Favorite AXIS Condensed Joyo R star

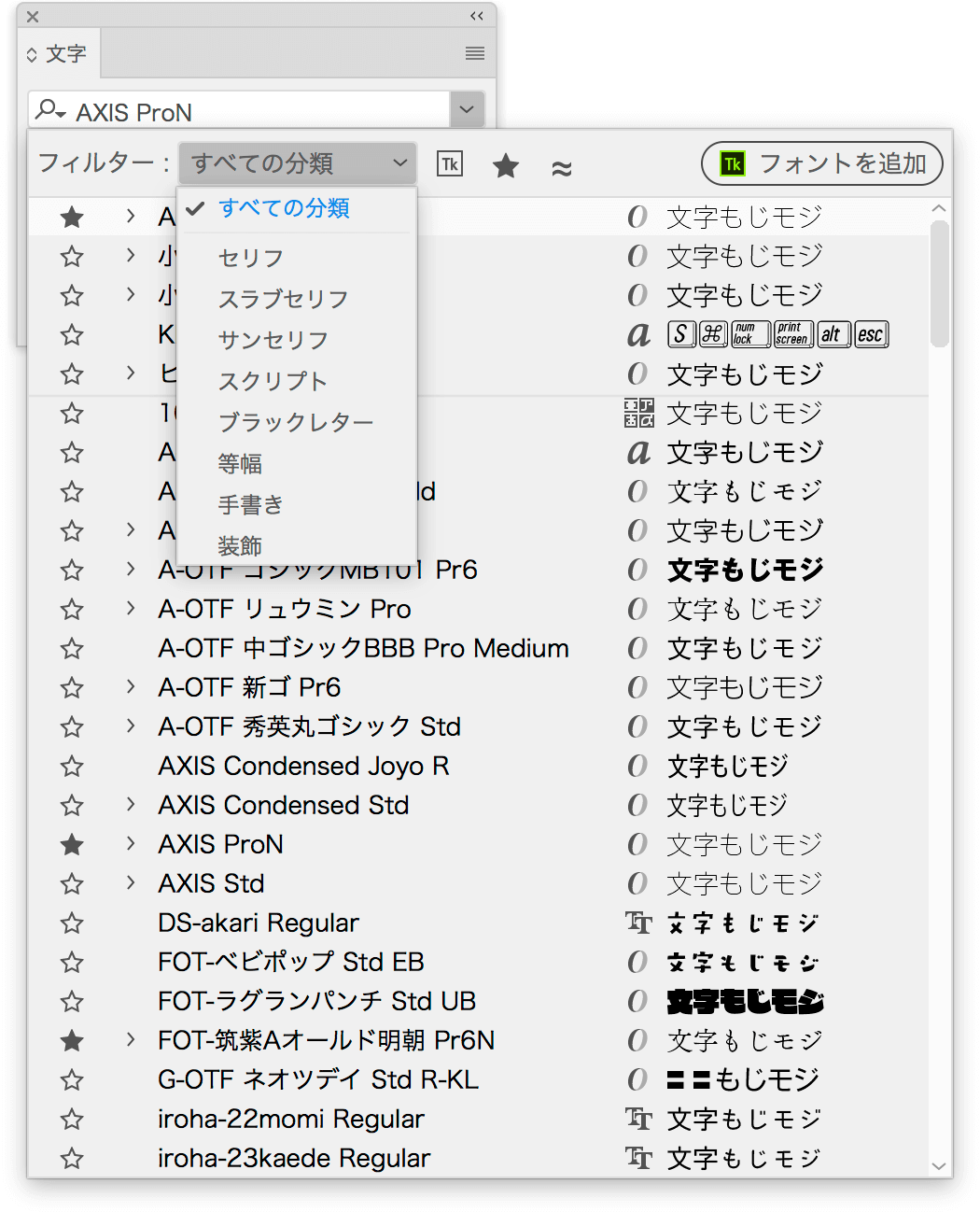tap(72, 767)
